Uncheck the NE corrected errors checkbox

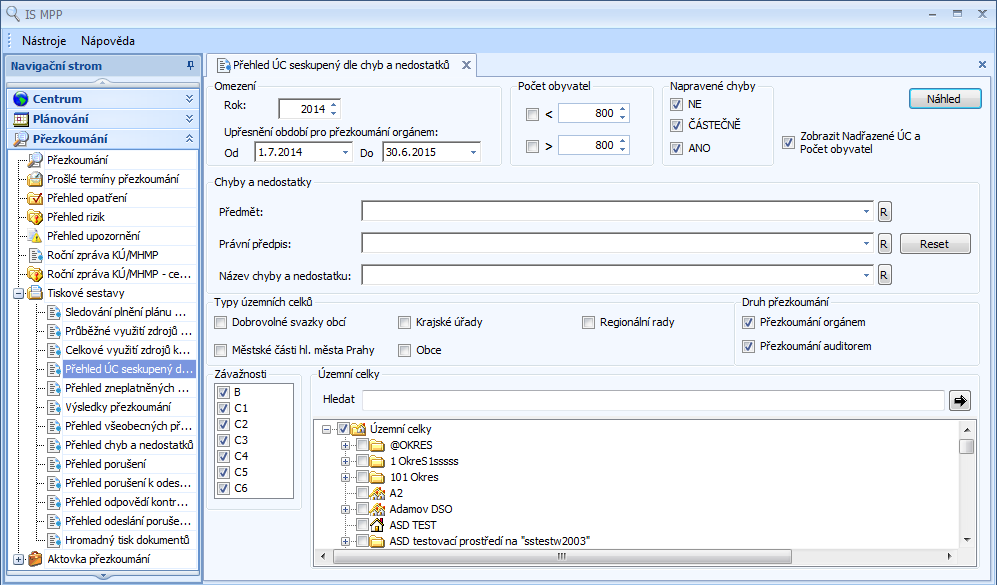coord(677,104)
